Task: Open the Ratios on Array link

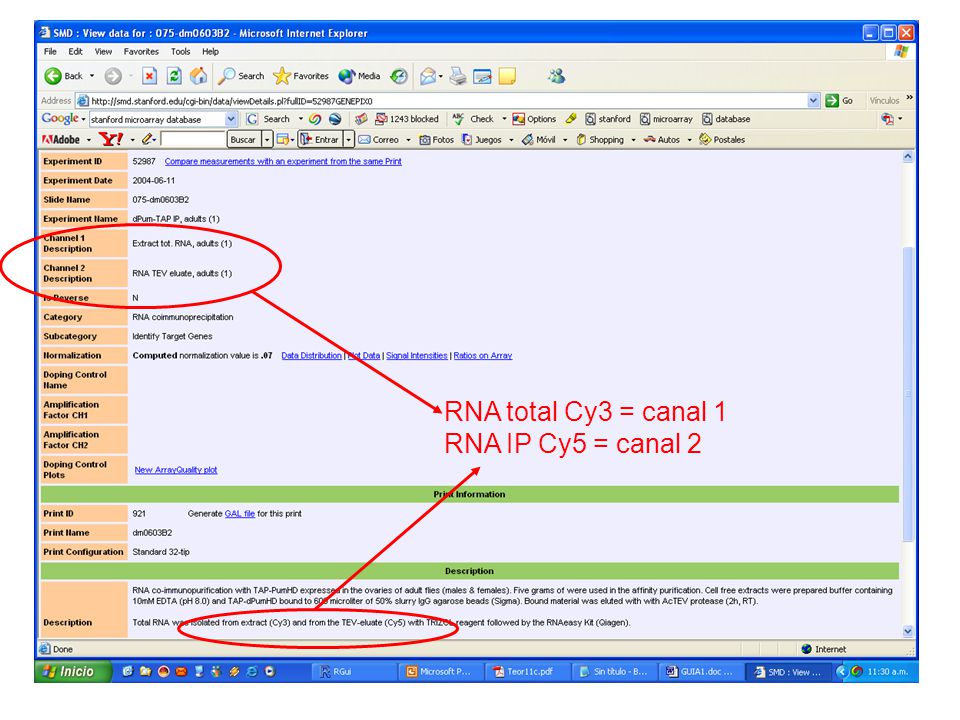Action: click(x=482, y=356)
